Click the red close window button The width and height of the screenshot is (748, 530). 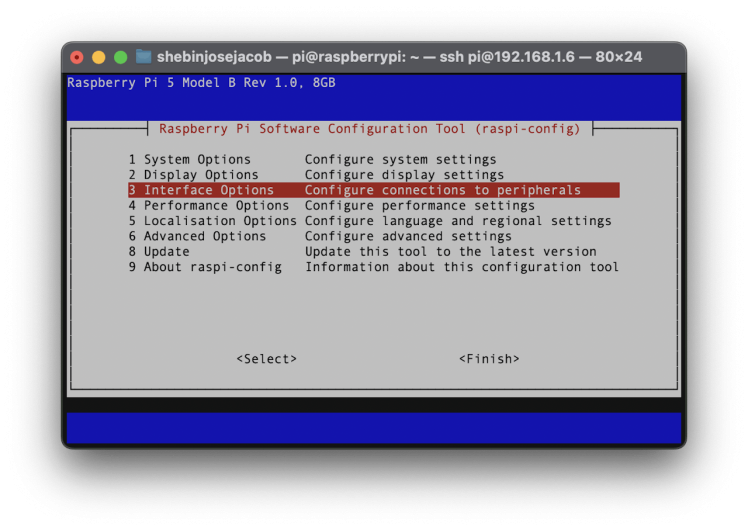click(x=77, y=57)
